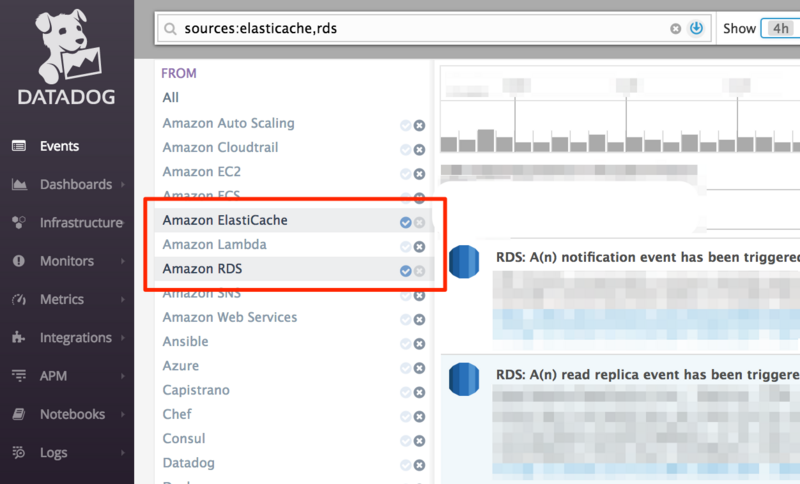Exclude Datadog source with x icon
The height and width of the screenshot is (484, 800).
tap(419, 465)
